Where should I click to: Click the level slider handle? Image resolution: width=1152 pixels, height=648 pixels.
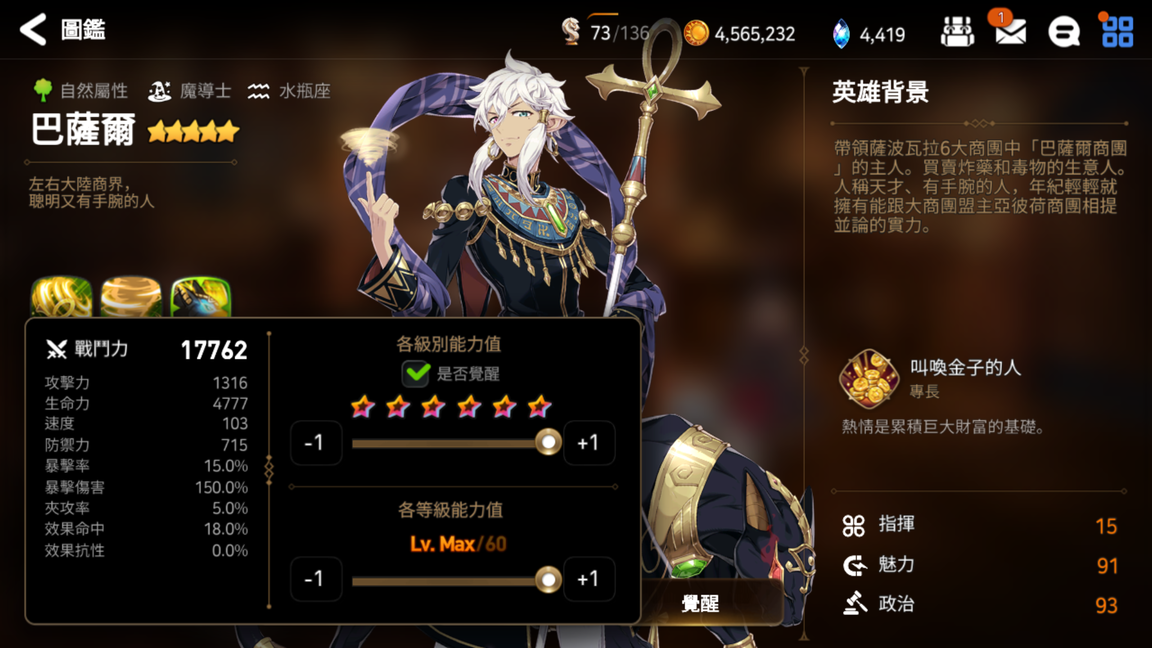pyautogui.click(x=548, y=580)
